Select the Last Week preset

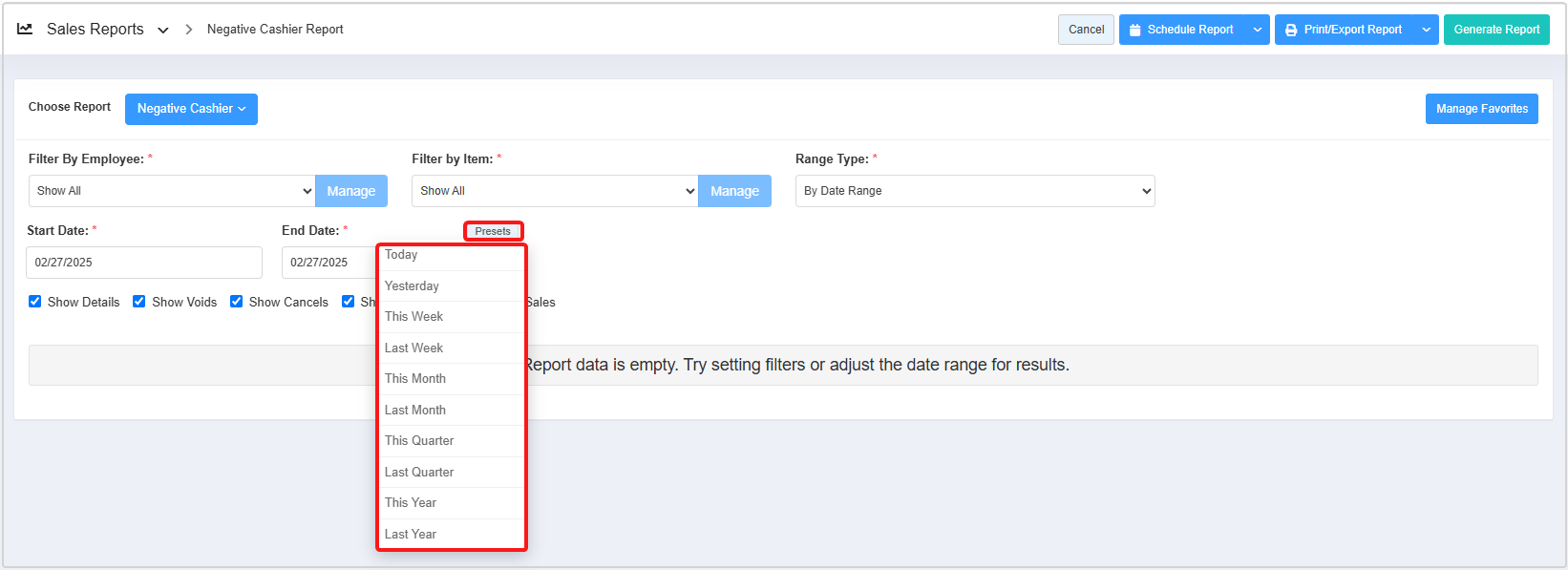pyautogui.click(x=414, y=348)
